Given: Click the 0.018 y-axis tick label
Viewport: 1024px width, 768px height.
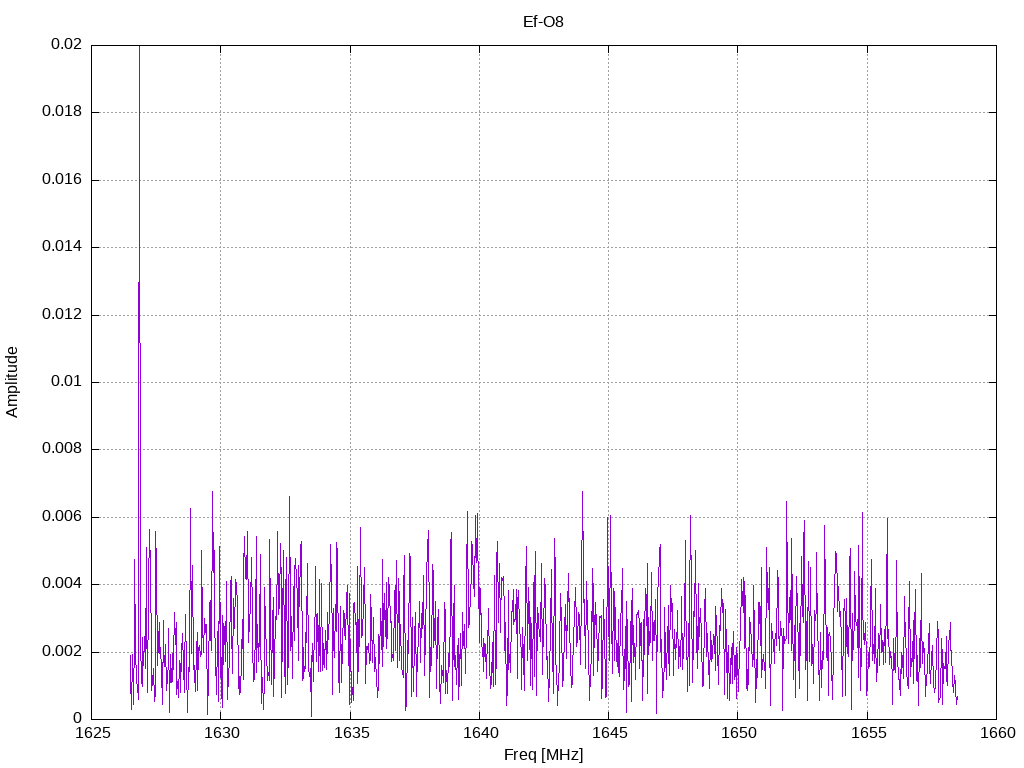Looking at the screenshot, I should 61,112.
